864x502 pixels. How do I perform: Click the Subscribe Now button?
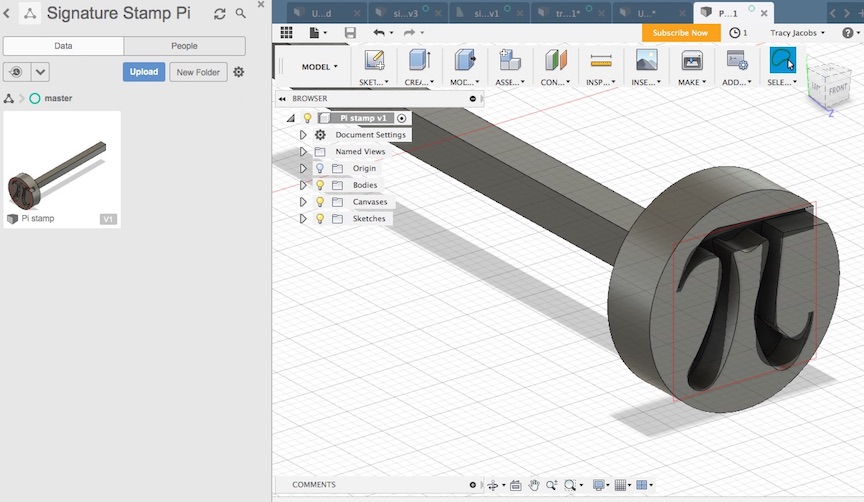681,33
